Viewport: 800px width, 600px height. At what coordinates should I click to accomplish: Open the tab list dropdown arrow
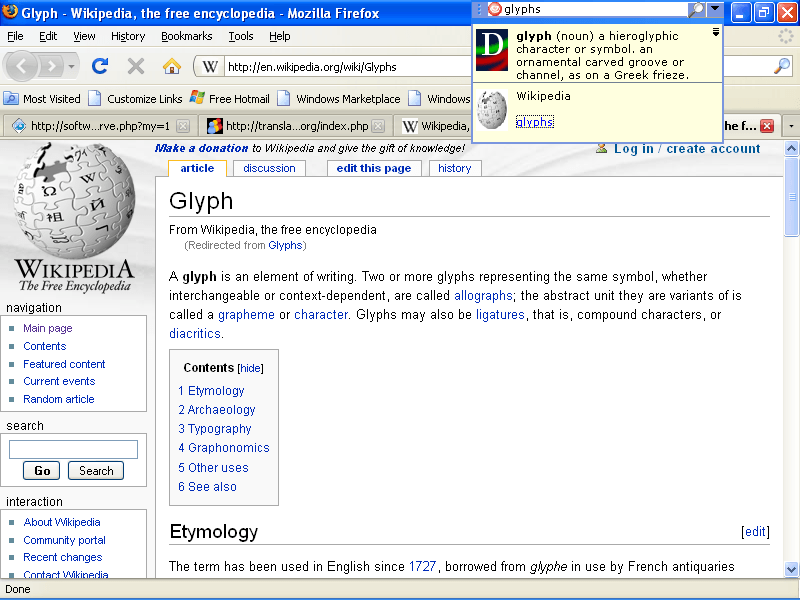coord(789,127)
